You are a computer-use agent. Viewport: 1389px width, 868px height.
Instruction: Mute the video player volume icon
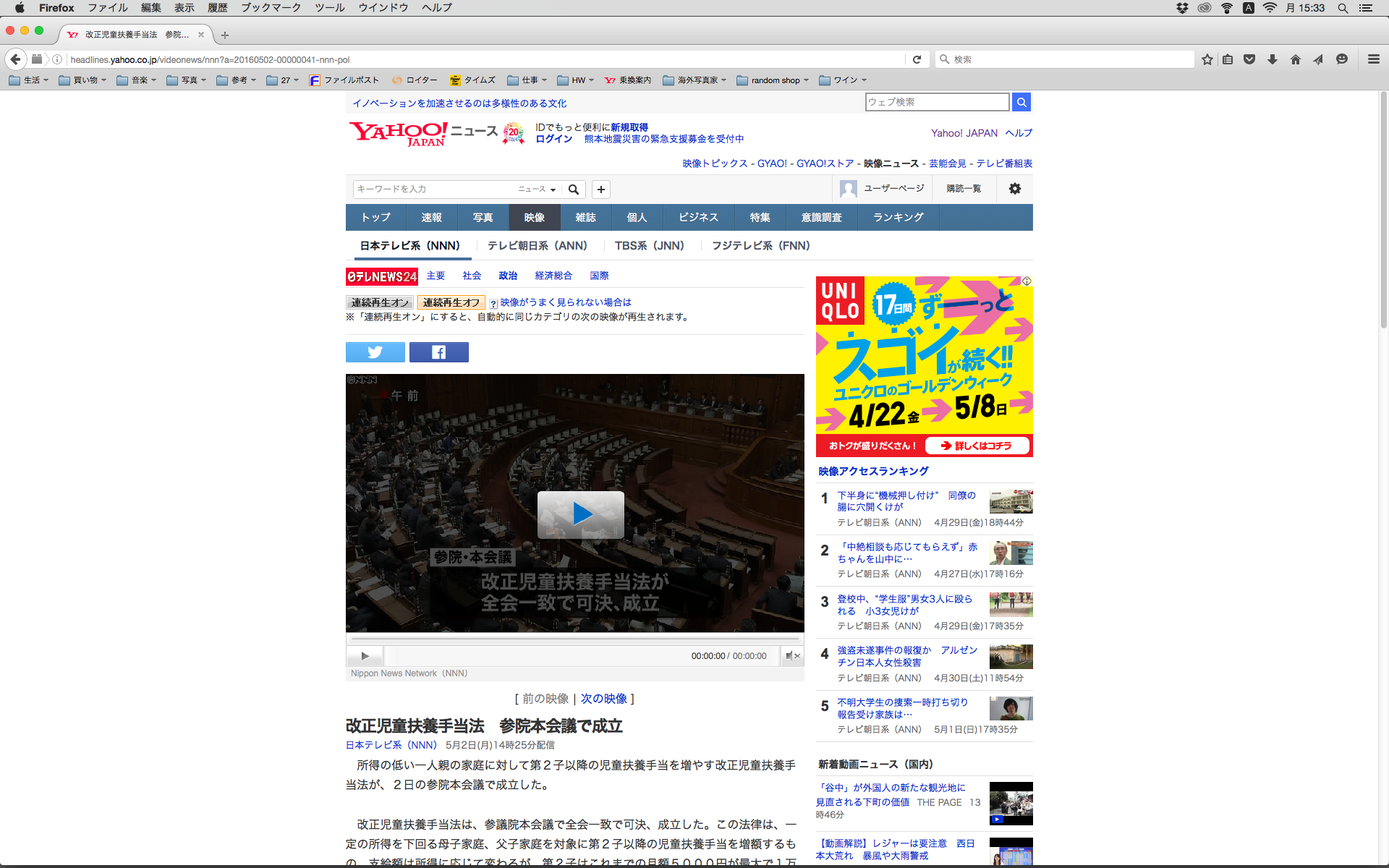pos(791,656)
